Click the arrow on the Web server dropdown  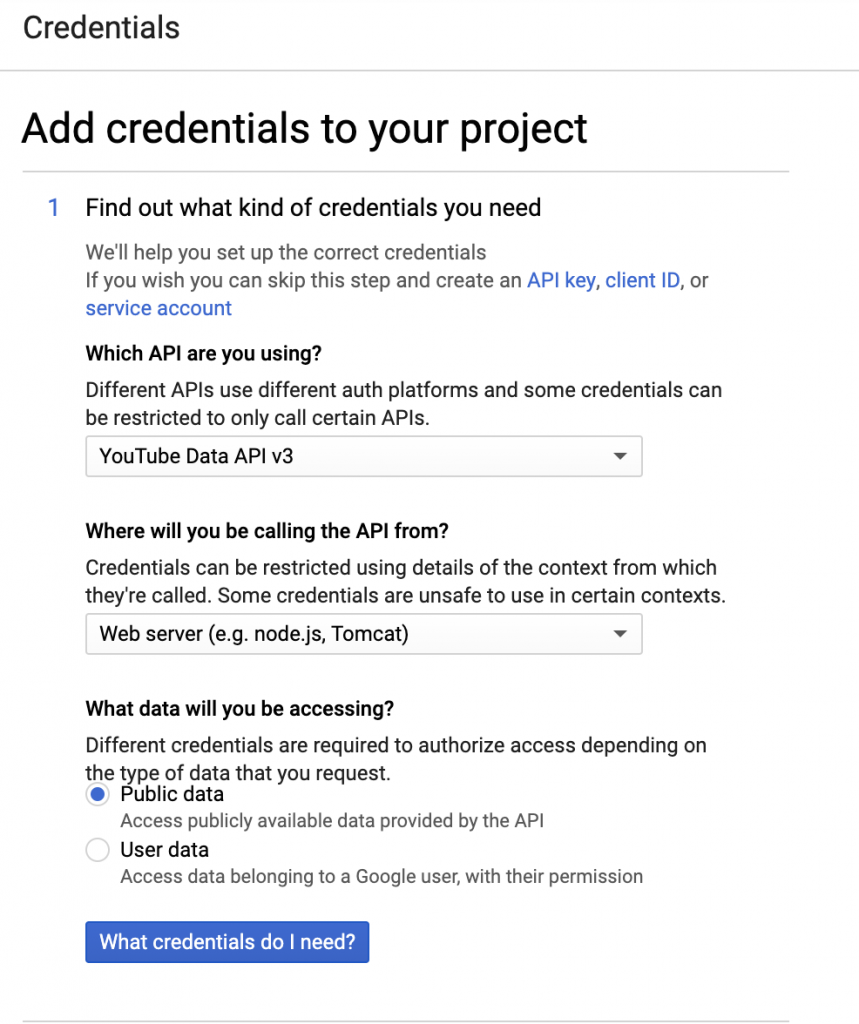pyautogui.click(x=620, y=634)
